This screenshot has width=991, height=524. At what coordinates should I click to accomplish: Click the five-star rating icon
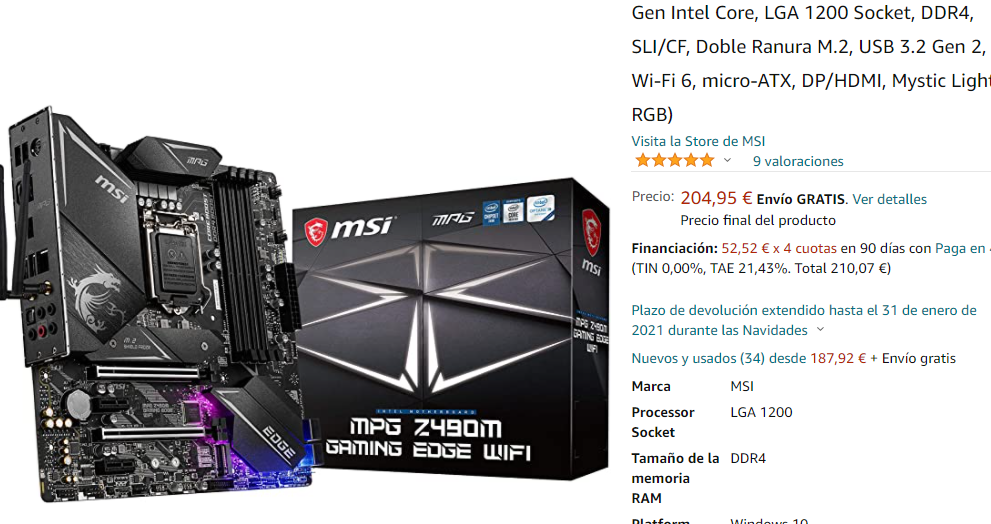pos(674,161)
